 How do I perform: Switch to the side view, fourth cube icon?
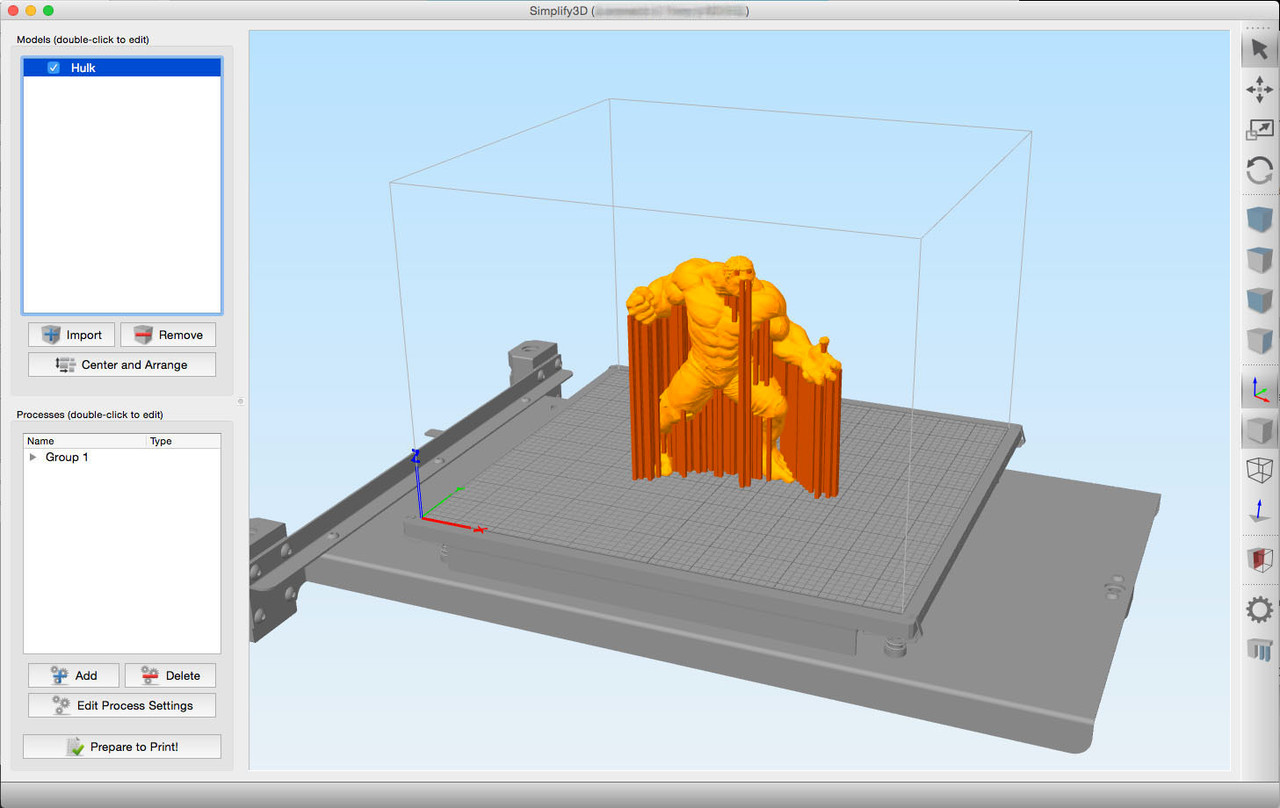[1259, 341]
